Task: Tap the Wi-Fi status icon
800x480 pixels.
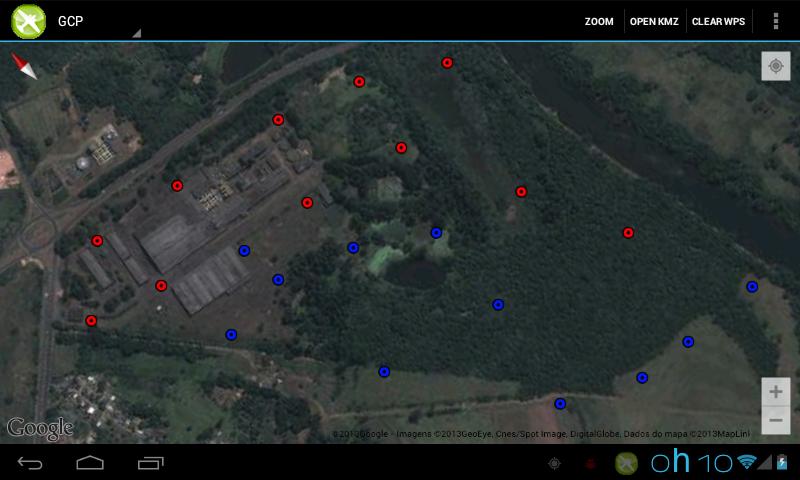Action: tap(746, 462)
